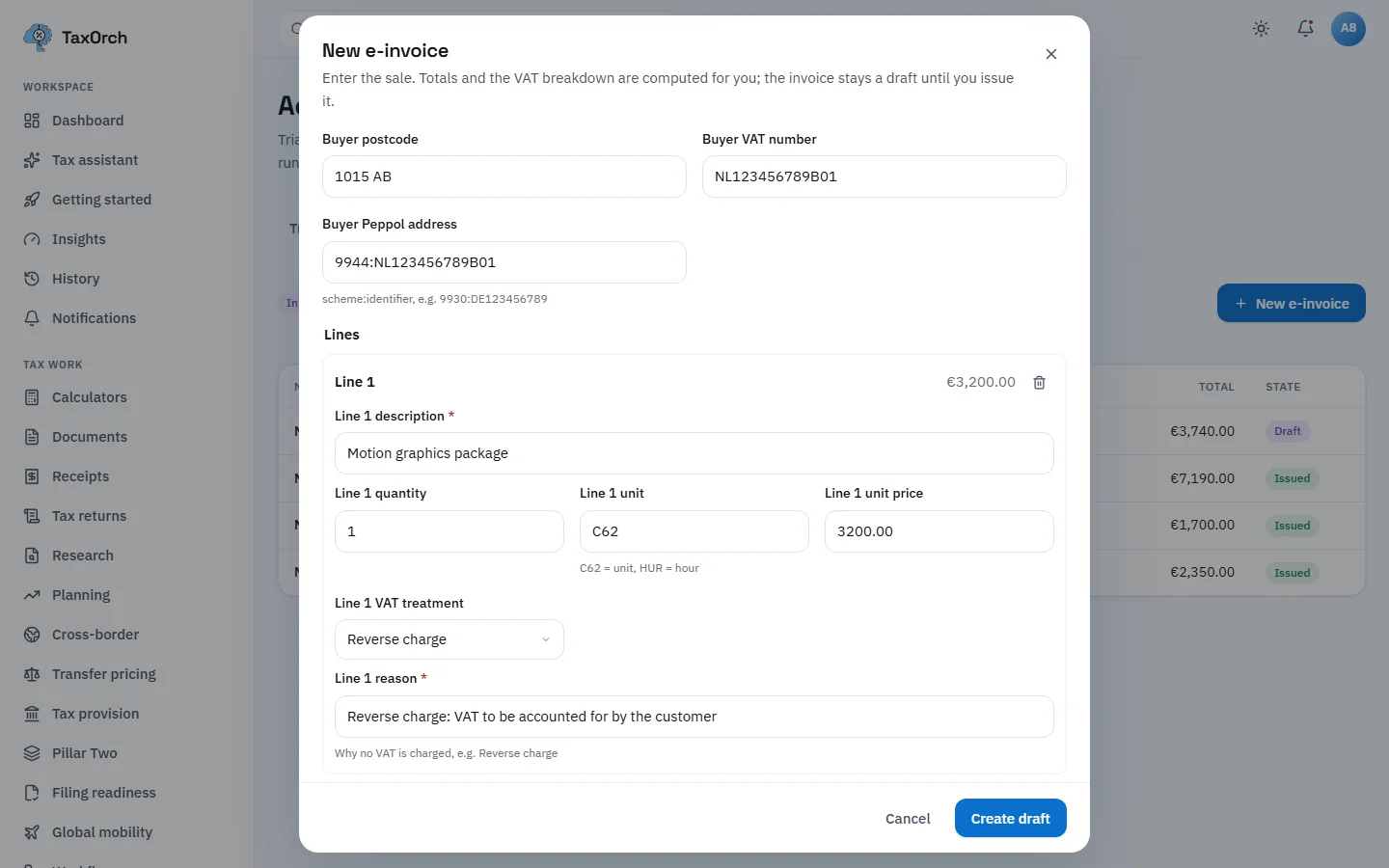Click the Create draft button
Image resolution: width=1389 pixels, height=868 pixels.
click(x=1011, y=818)
